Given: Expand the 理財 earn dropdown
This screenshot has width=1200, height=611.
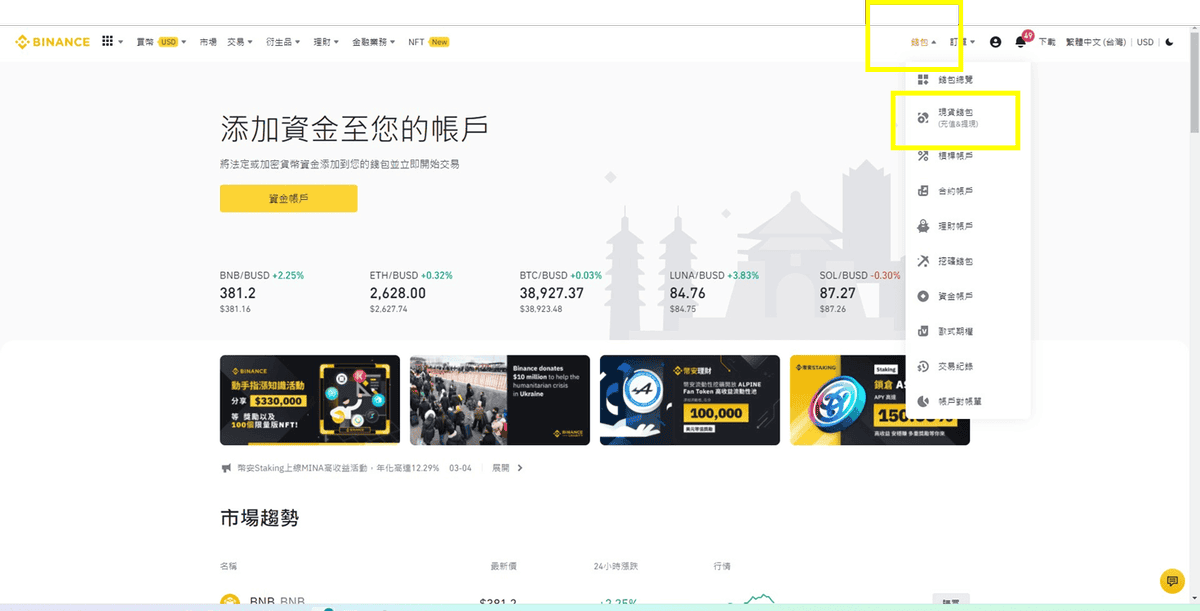Looking at the screenshot, I should tap(326, 42).
